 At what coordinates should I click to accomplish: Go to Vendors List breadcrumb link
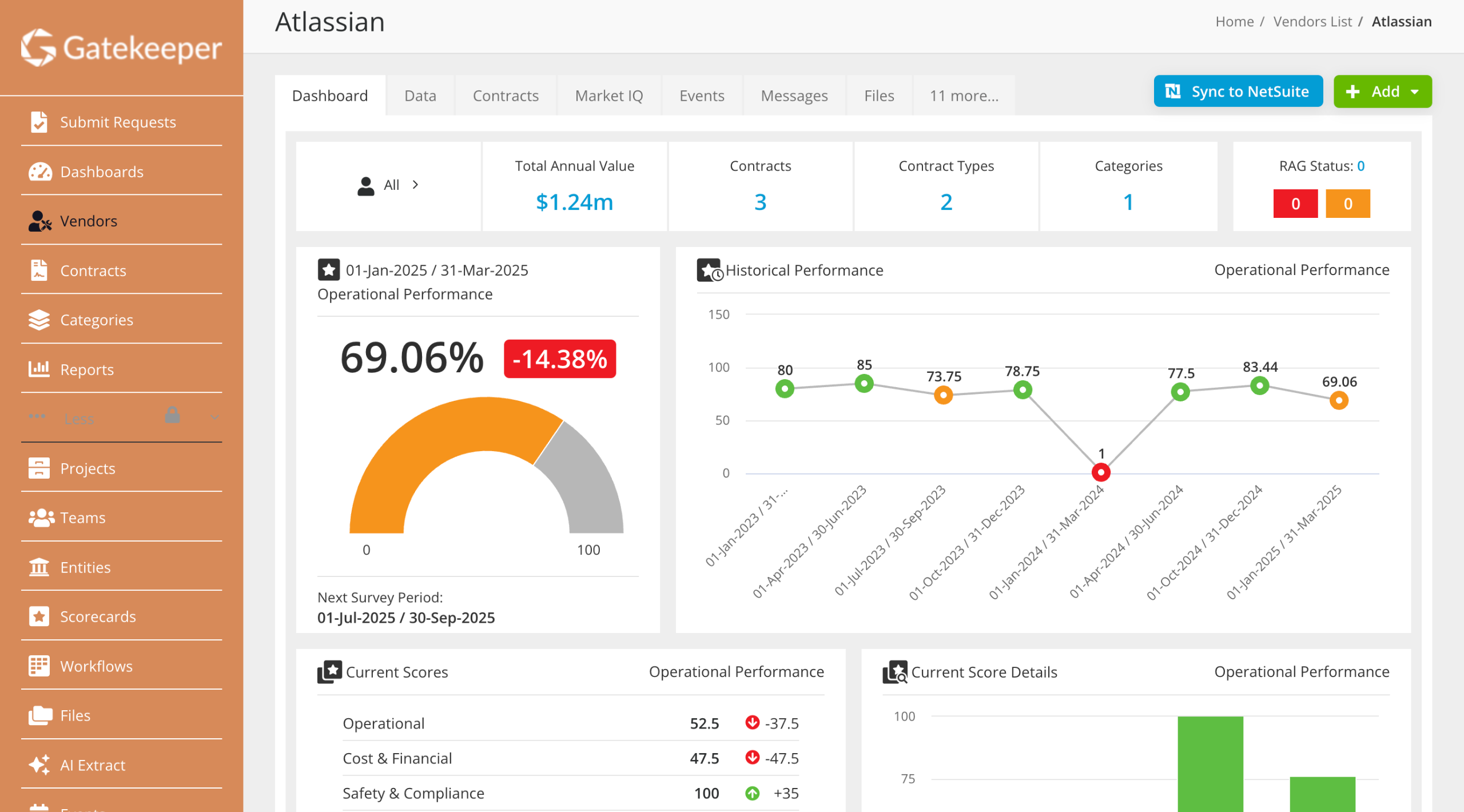(1312, 22)
